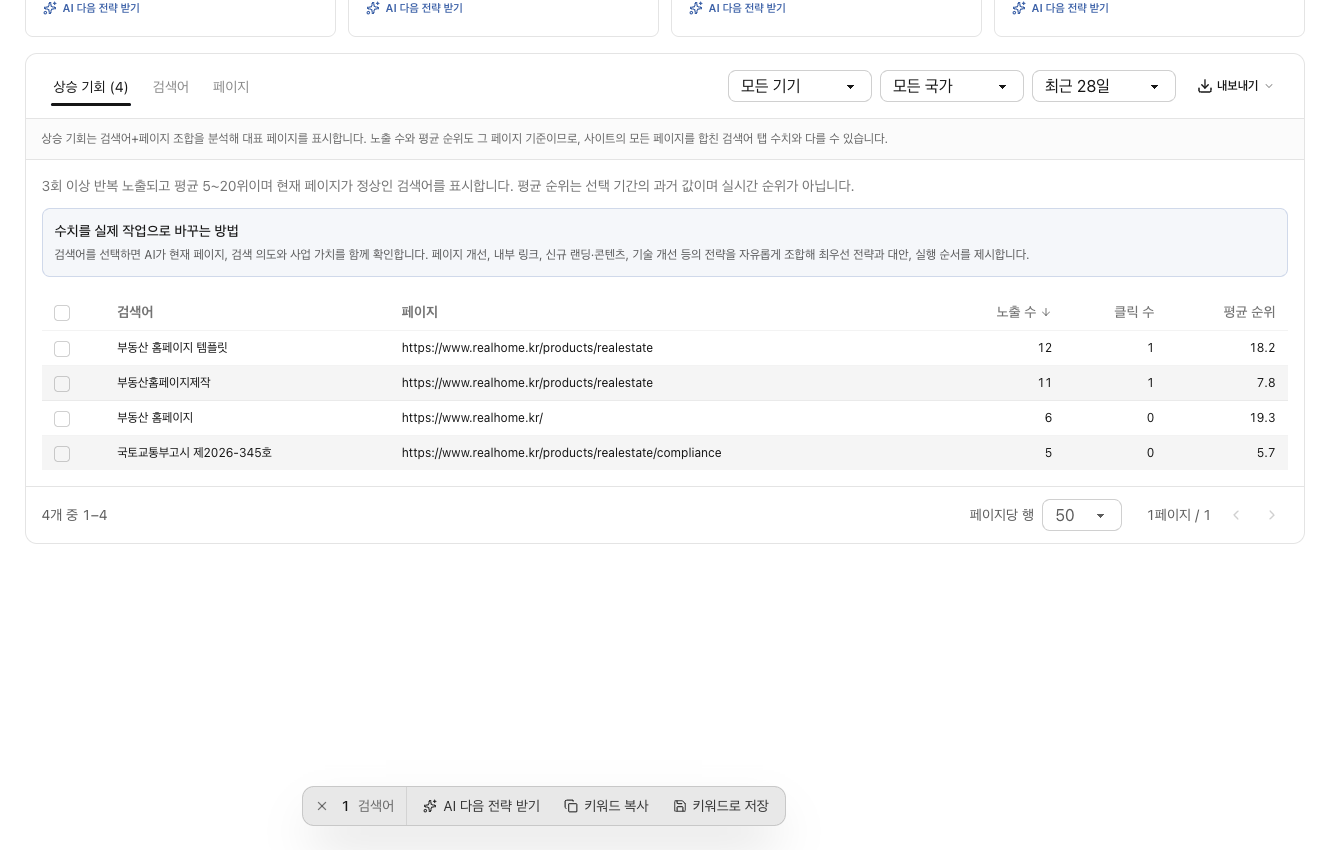Open the 검색어 tab
1320x850 pixels.
click(x=171, y=87)
